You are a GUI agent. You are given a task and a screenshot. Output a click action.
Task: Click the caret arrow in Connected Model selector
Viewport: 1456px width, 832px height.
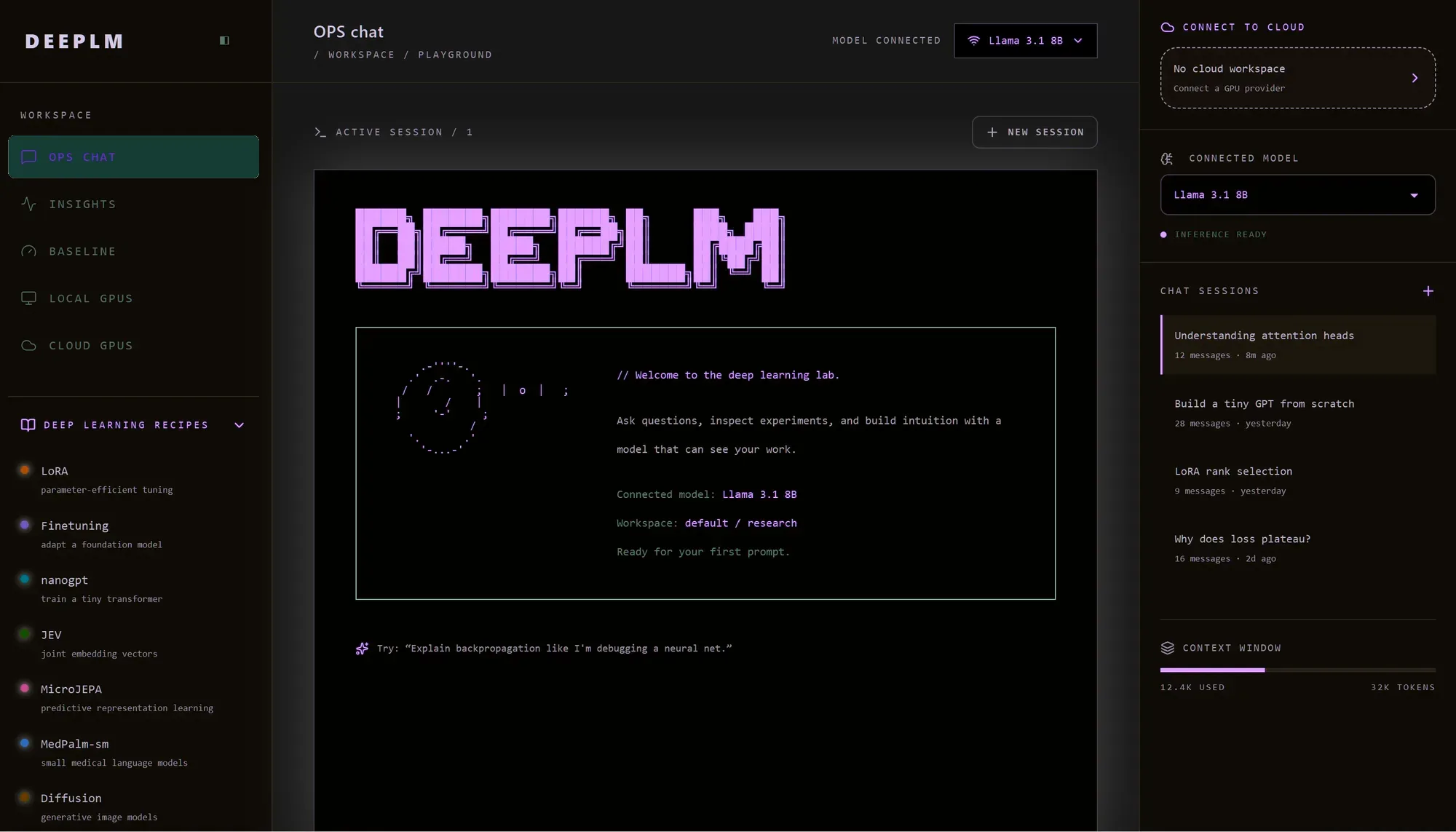(x=1414, y=195)
